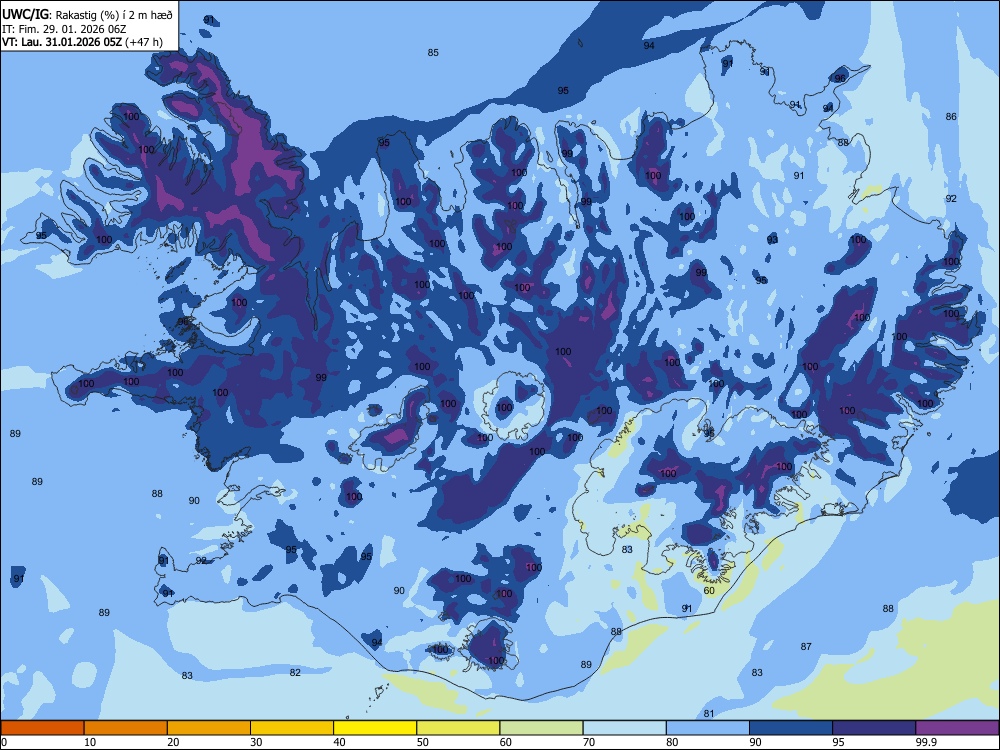
Task: Click the '70' legend tick label
Action: click(x=589, y=742)
